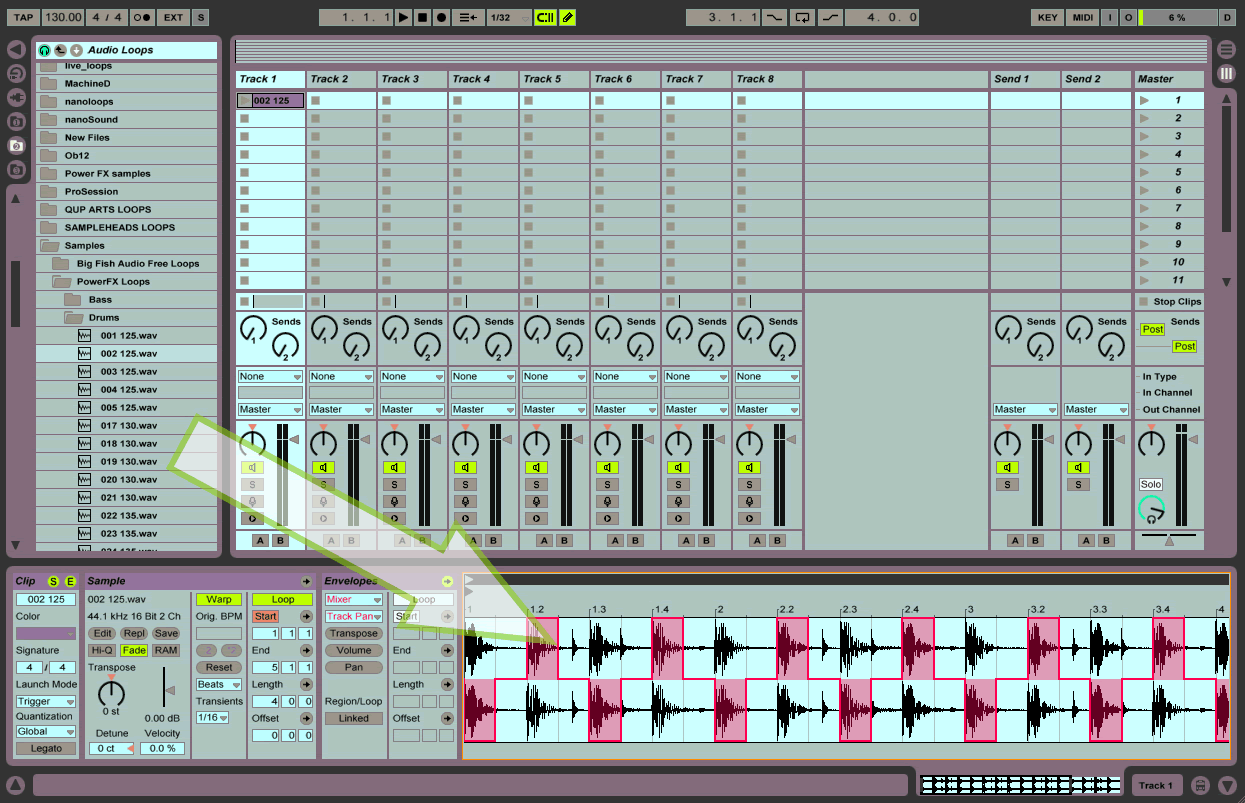The image size is (1245, 803).
Task: Select the Master track header
Action: coord(1169,79)
